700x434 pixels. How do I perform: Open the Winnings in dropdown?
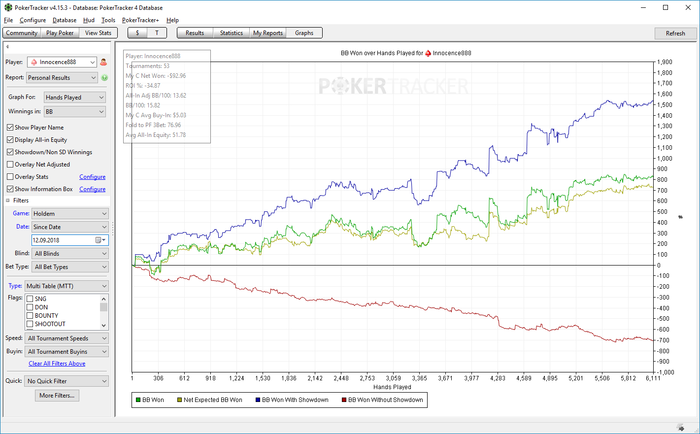click(75, 112)
